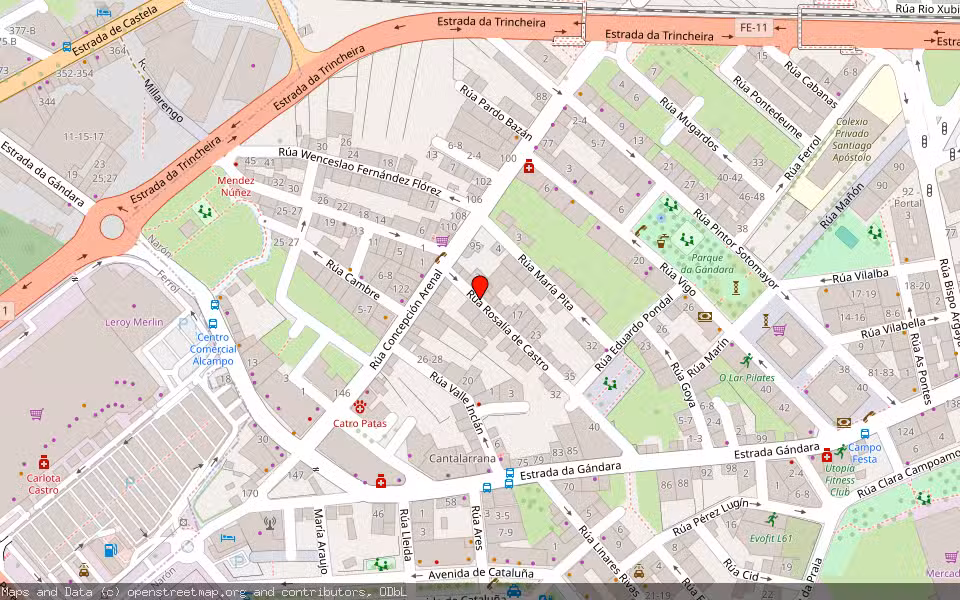This screenshot has height=600, width=960.
Task: Click the O Lar Pilates label
Action: (747, 378)
